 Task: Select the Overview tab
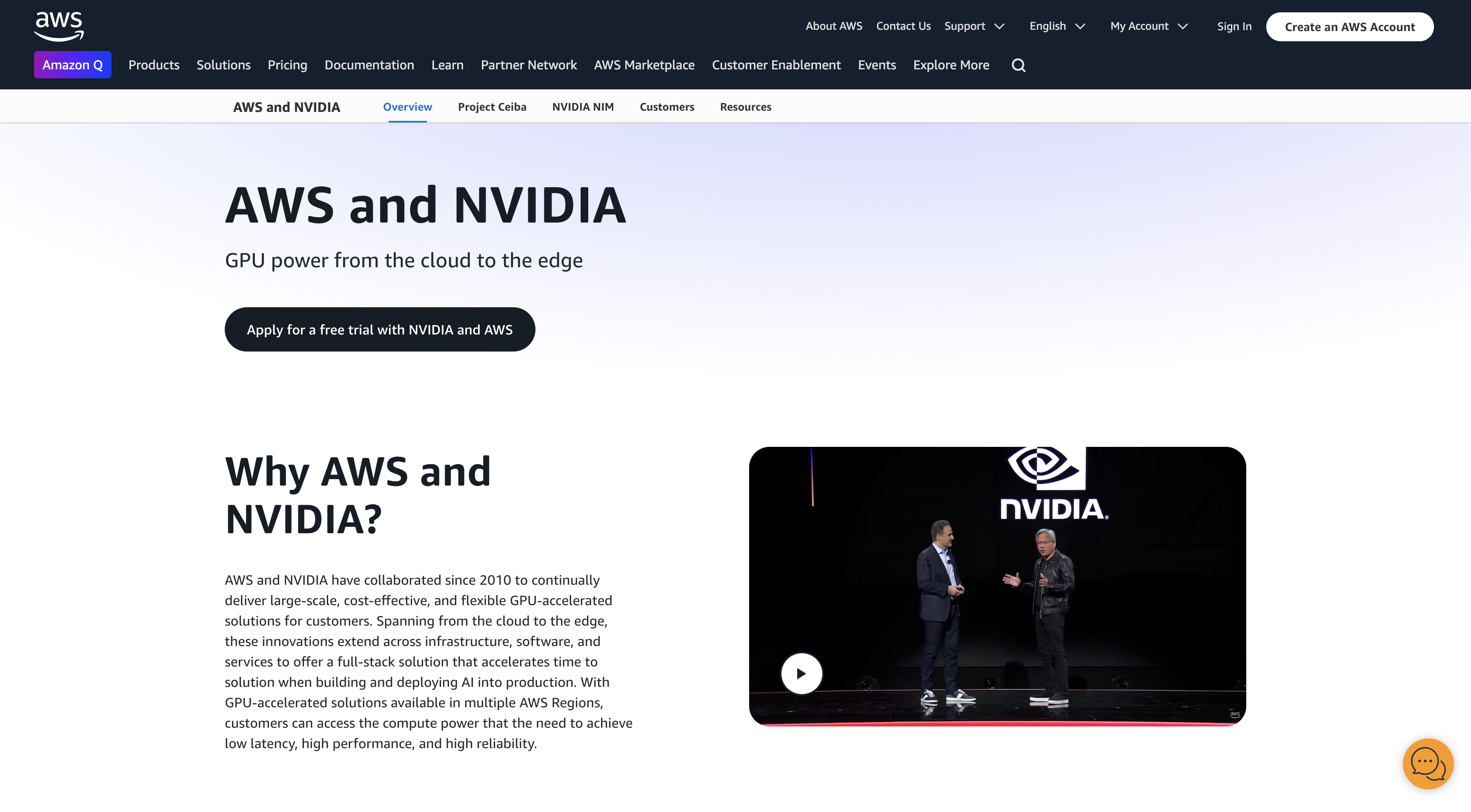point(407,107)
